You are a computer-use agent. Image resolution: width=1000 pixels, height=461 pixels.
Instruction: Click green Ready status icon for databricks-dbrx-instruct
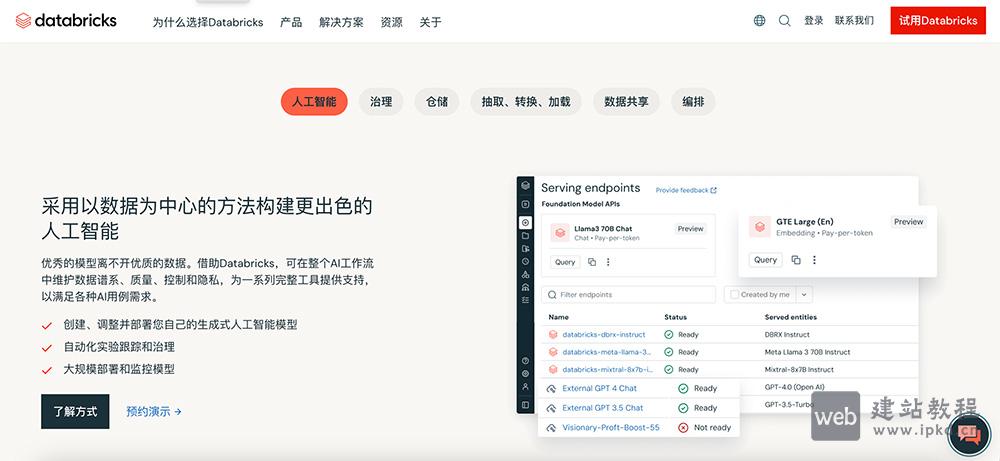668,335
